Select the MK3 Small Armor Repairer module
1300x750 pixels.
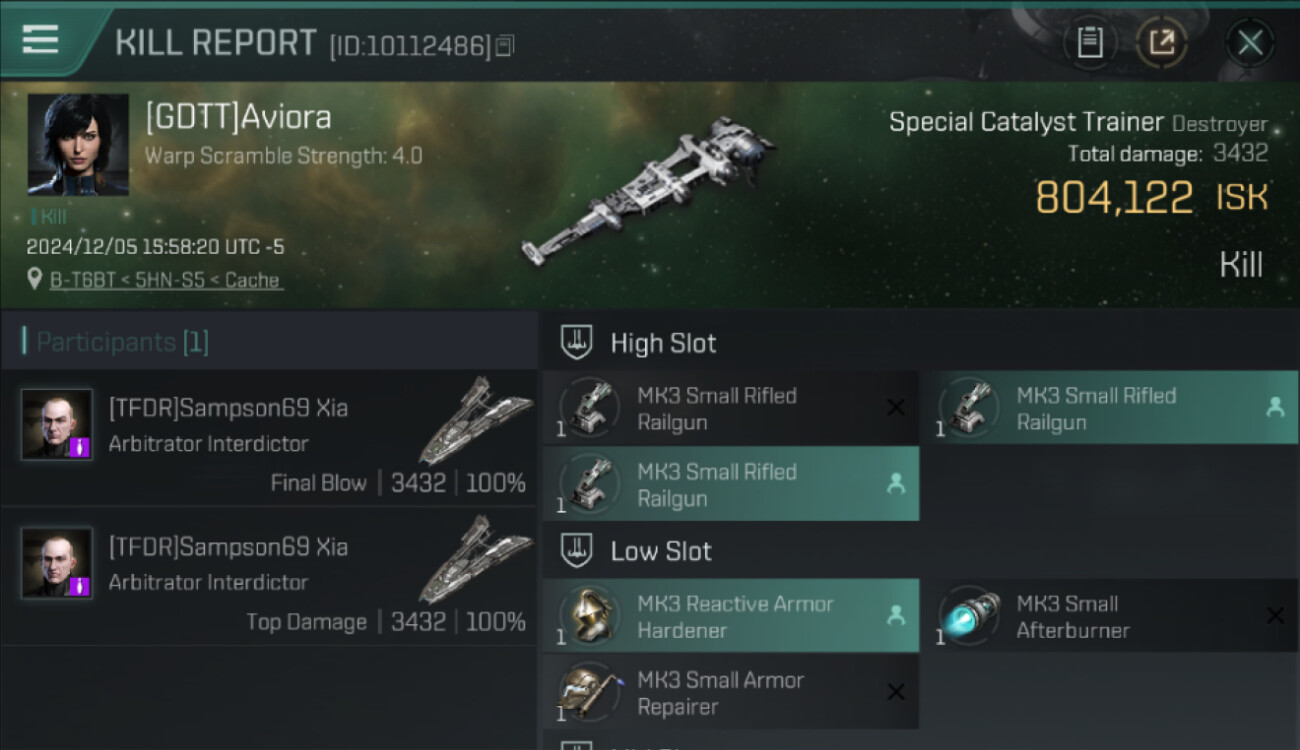coord(730,692)
